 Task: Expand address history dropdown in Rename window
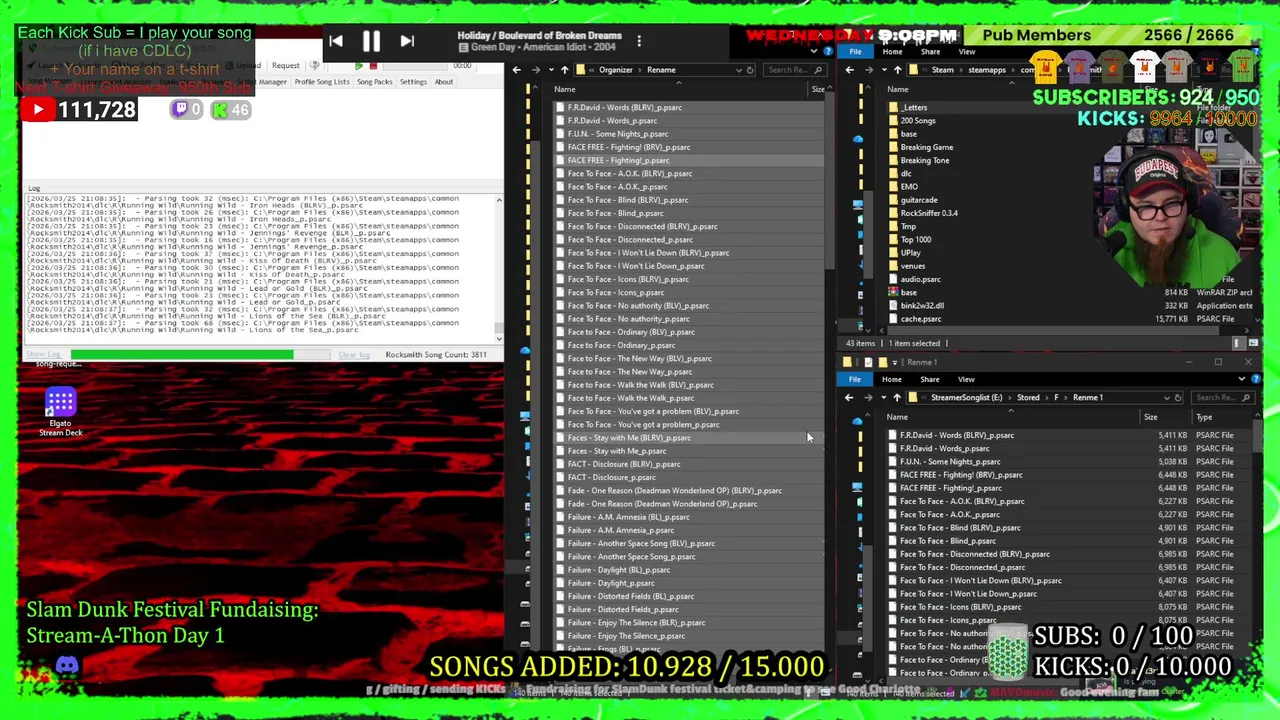tap(739, 70)
